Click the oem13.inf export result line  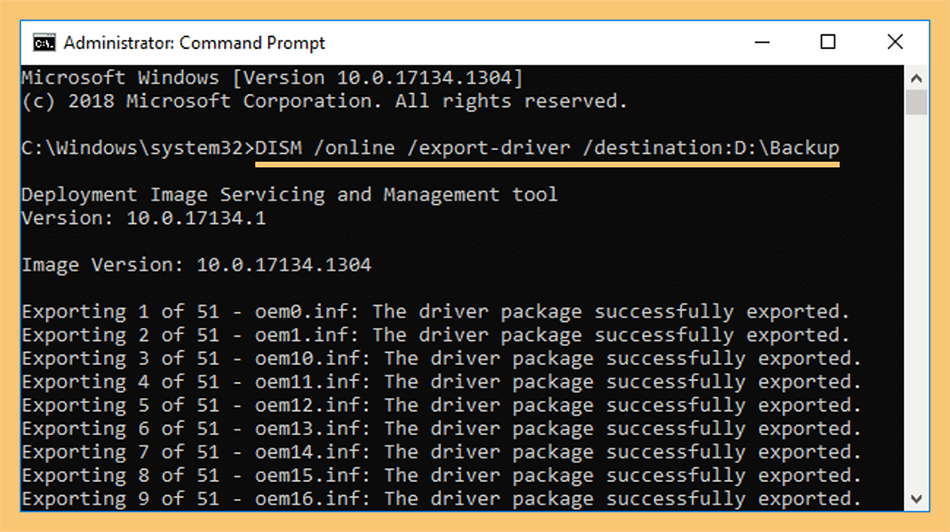(x=441, y=429)
